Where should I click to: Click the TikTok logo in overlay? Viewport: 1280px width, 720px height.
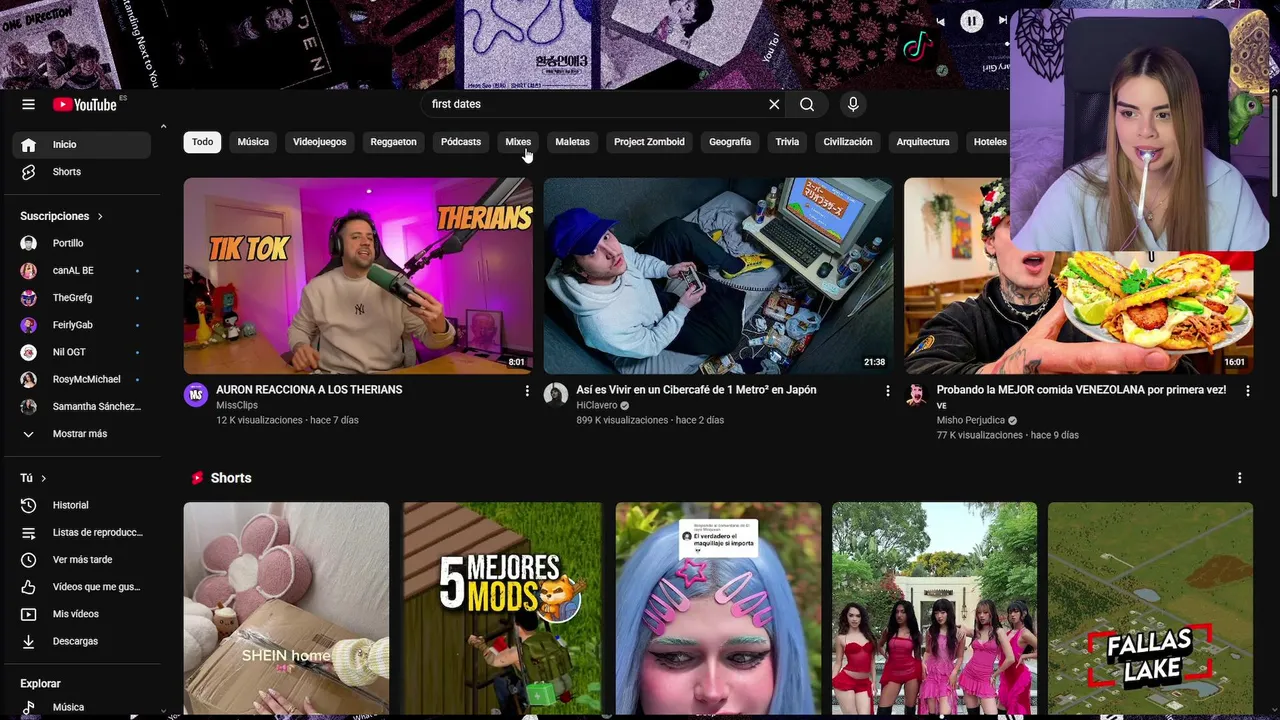917,46
